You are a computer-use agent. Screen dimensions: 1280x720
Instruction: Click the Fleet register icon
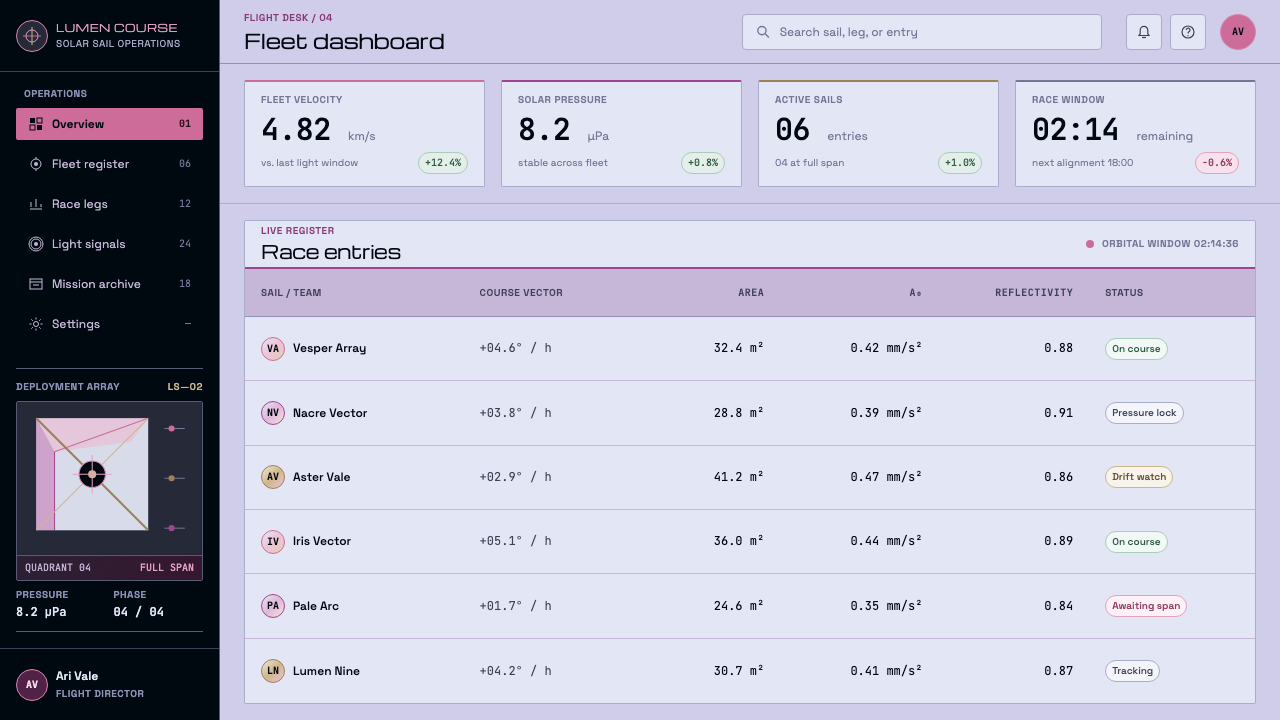pos(36,164)
